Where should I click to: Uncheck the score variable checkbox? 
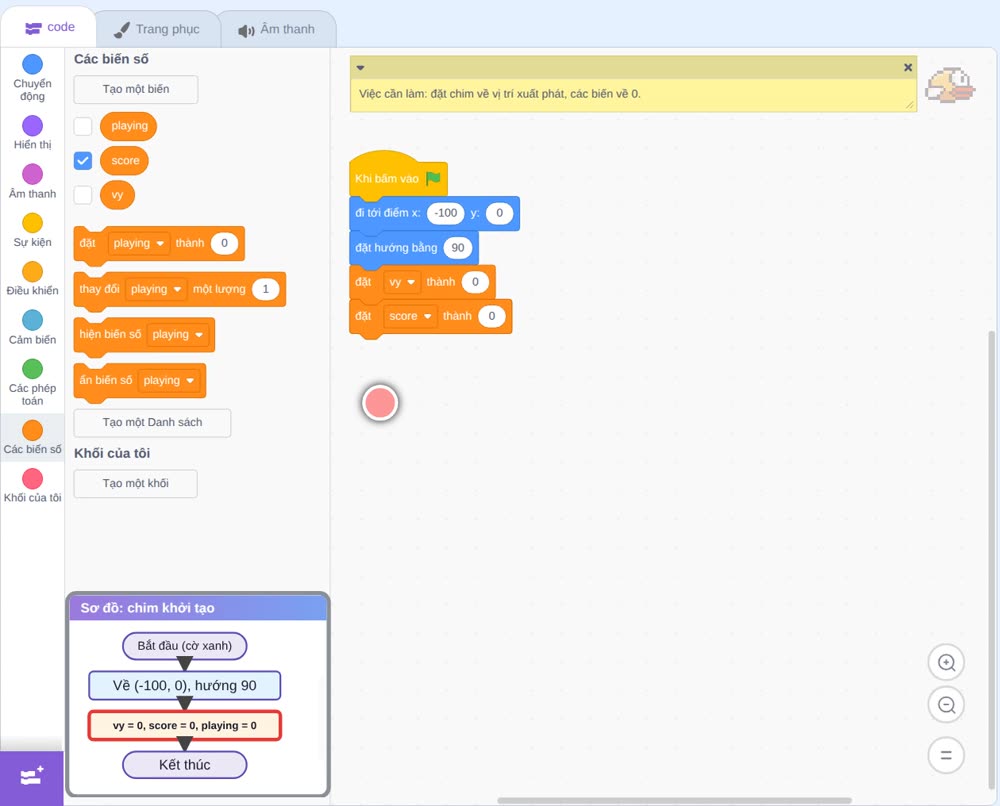(x=83, y=160)
